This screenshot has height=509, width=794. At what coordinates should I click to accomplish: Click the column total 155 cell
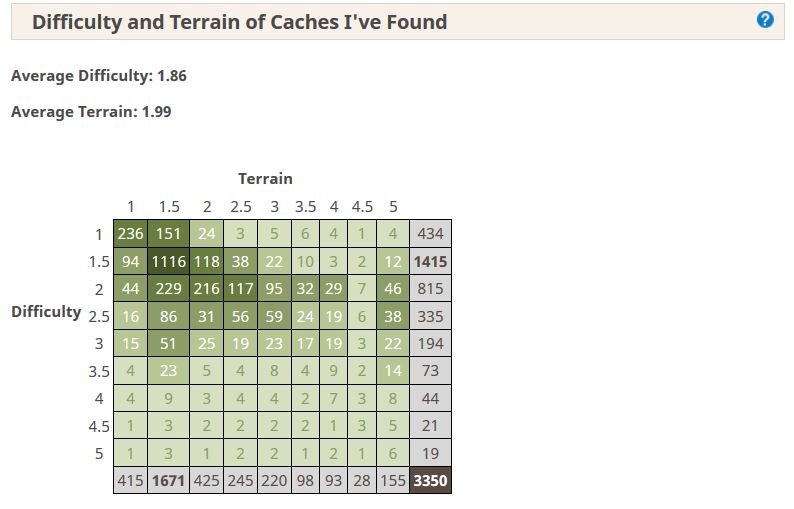pyautogui.click(x=393, y=480)
